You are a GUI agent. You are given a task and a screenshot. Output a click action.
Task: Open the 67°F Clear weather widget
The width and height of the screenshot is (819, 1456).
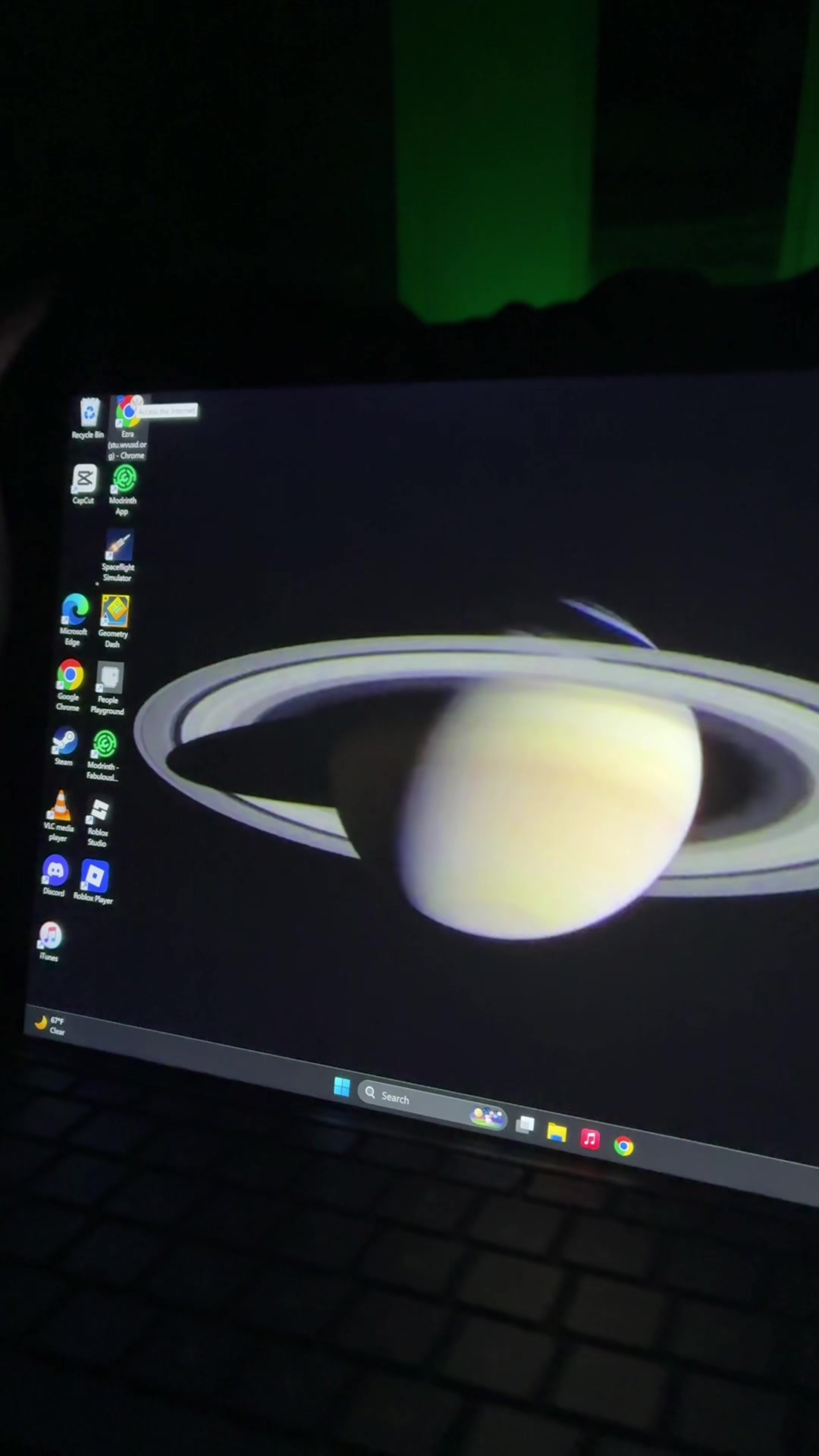coord(51,1025)
